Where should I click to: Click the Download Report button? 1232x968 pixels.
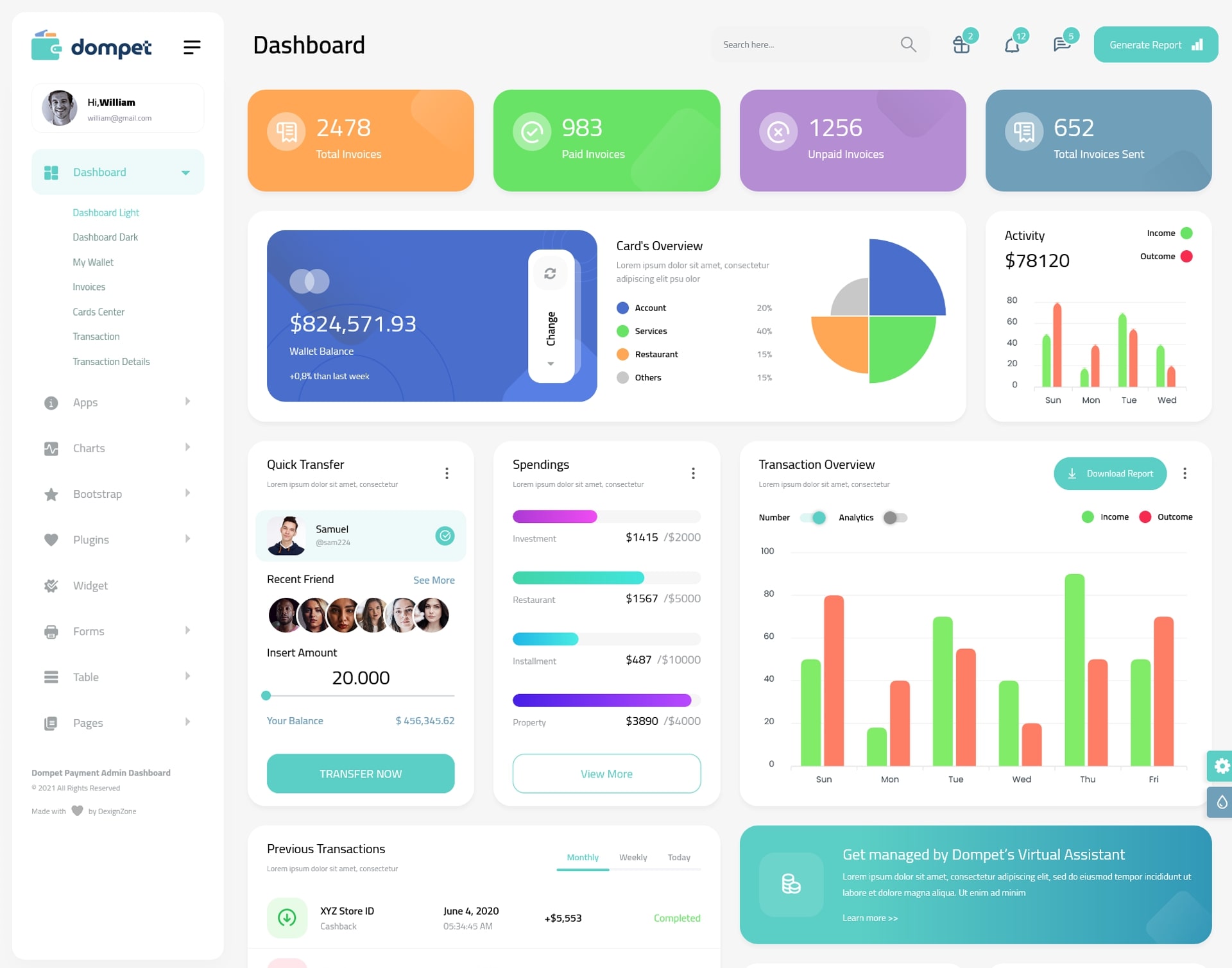click(x=1109, y=472)
